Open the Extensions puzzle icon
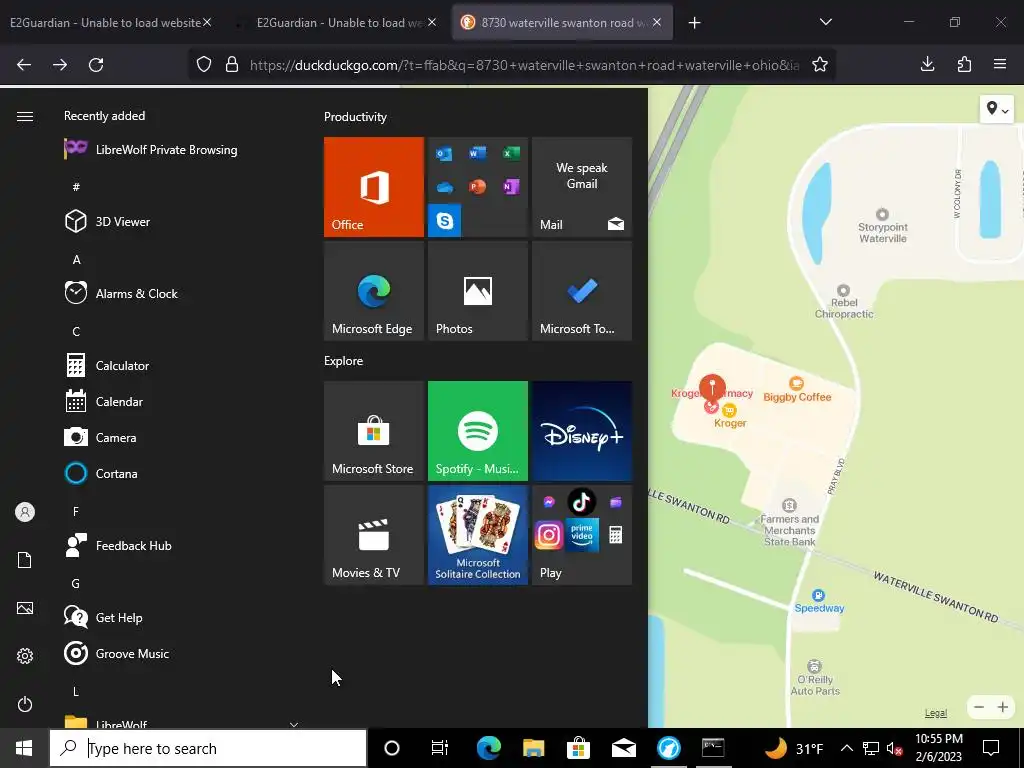This screenshot has height=768, width=1024. coord(964,64)
